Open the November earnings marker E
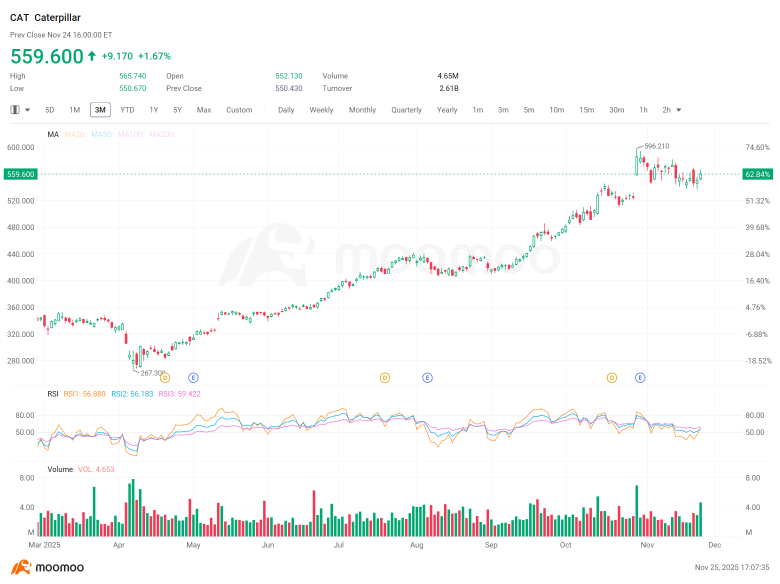This screenshot has height=584, width=780. 640,378
